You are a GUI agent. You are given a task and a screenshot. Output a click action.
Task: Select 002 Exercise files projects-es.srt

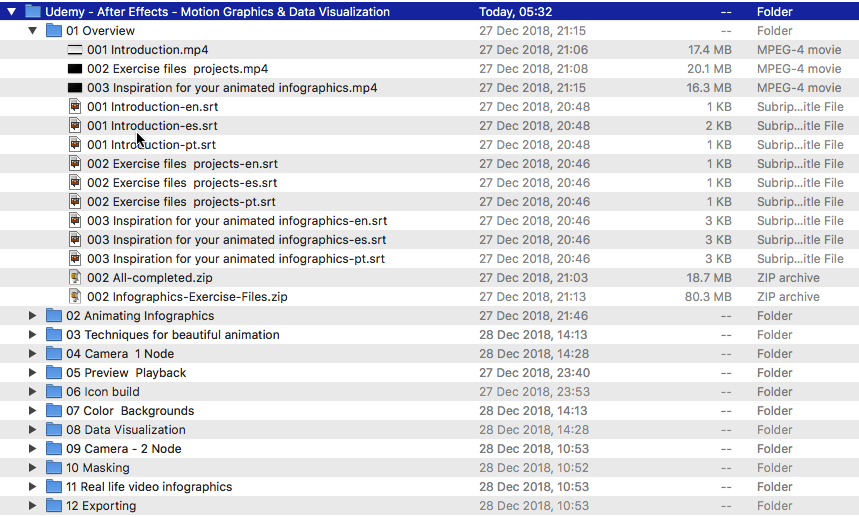pos(182,183)
